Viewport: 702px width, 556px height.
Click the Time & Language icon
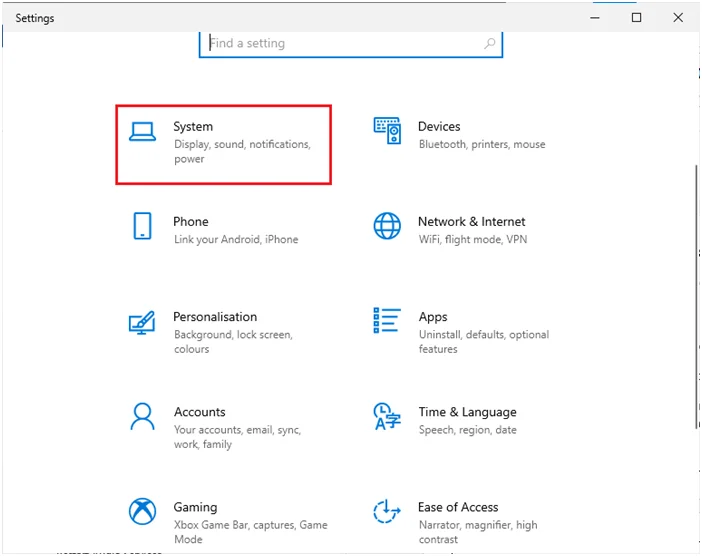[387, 416]
